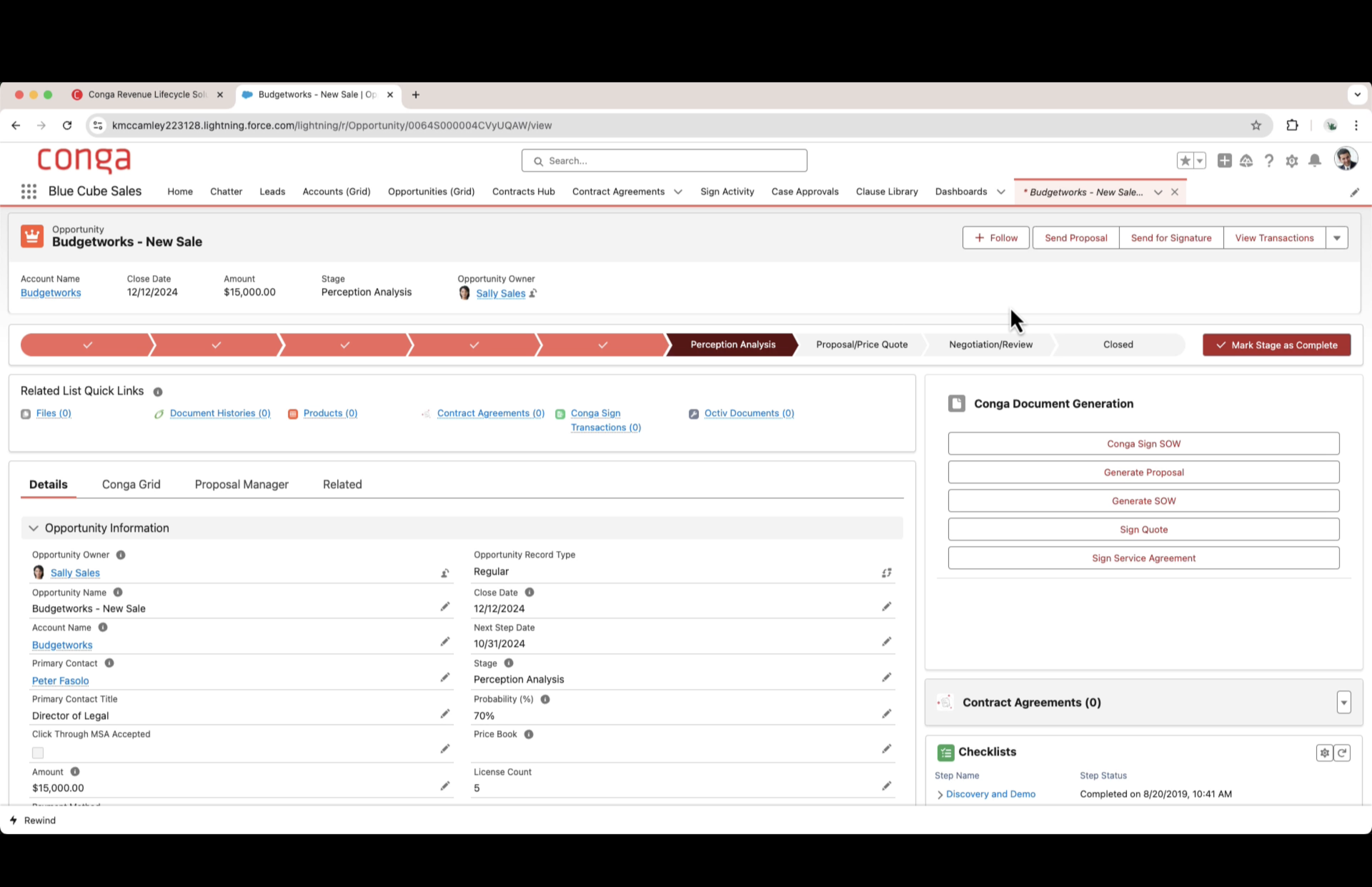The width and height of the screenshot is (1372, 887).
Task: Edit the Close Date field pencil icon
Action: pyautogui.click(x=886, y=607)
